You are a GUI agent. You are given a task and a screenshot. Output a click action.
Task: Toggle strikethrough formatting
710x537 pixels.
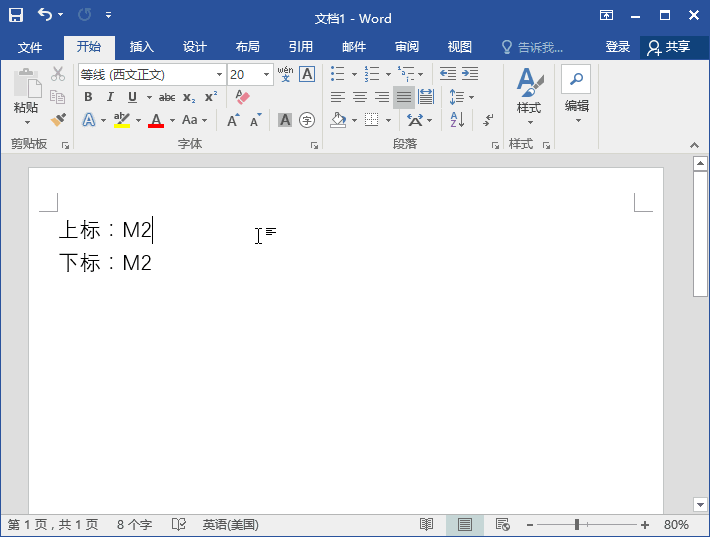pos(167,97)
